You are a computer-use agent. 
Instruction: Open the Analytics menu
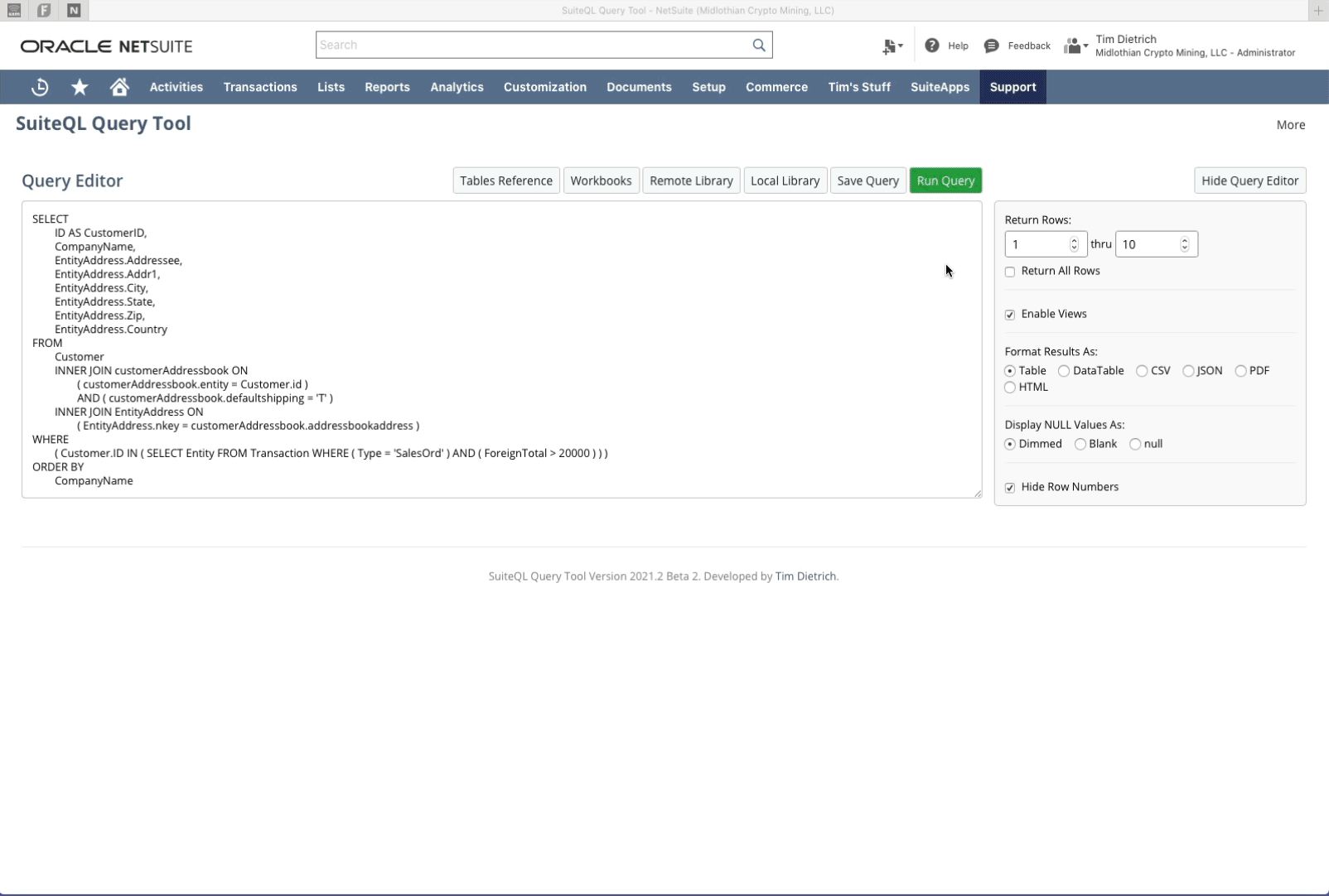457,87
